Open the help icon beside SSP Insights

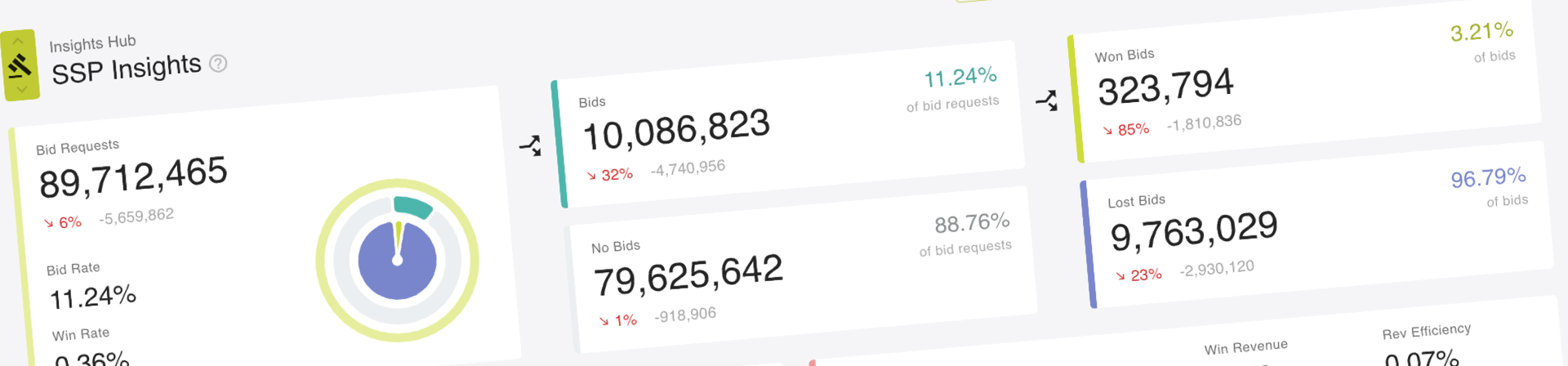(x=218, y=63)
